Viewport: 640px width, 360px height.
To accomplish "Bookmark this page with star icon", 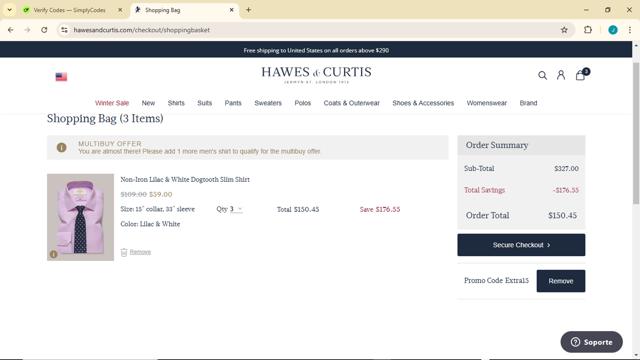I will coord(564,30).
